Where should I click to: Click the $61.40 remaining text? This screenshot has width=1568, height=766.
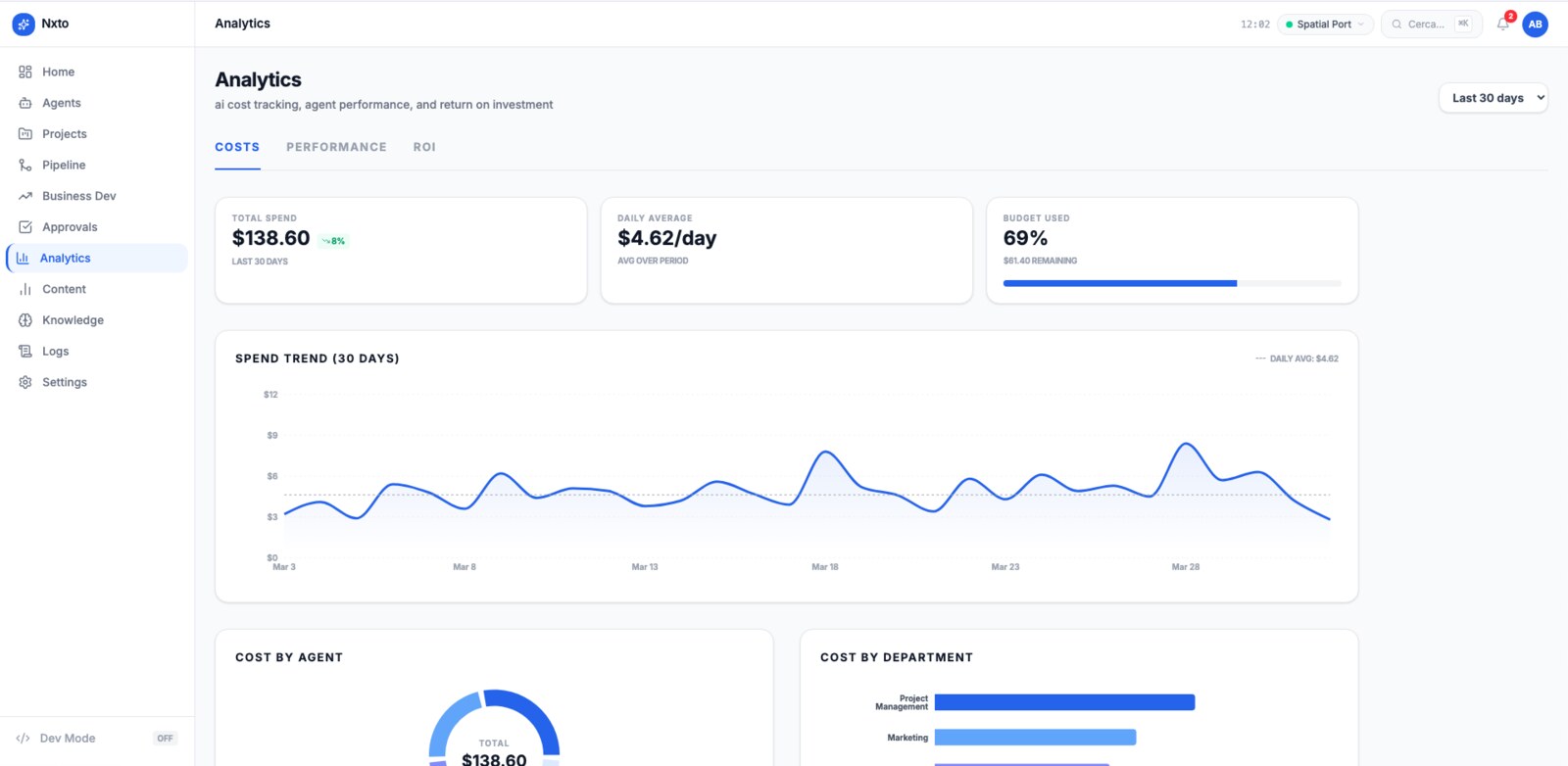[1040, 261]
